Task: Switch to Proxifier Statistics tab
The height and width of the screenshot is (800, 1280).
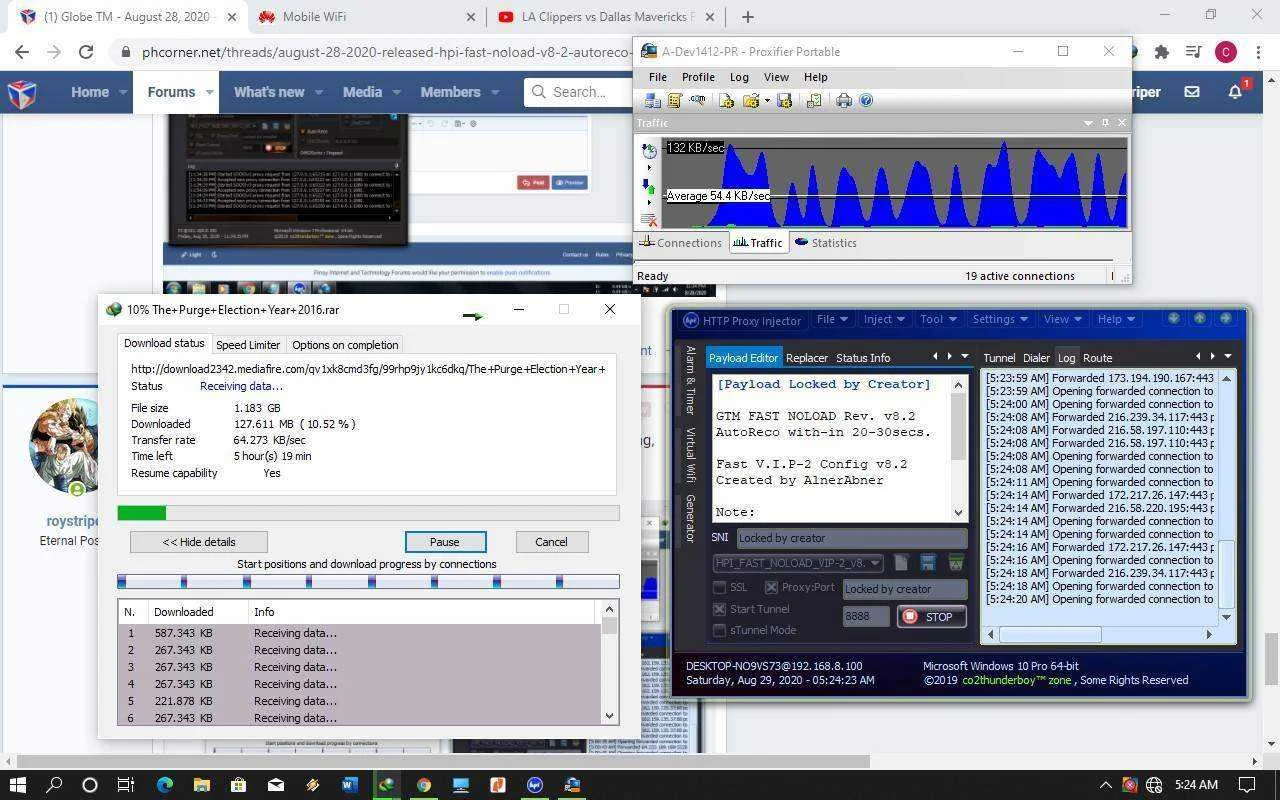Action: (x=825, y=243)
